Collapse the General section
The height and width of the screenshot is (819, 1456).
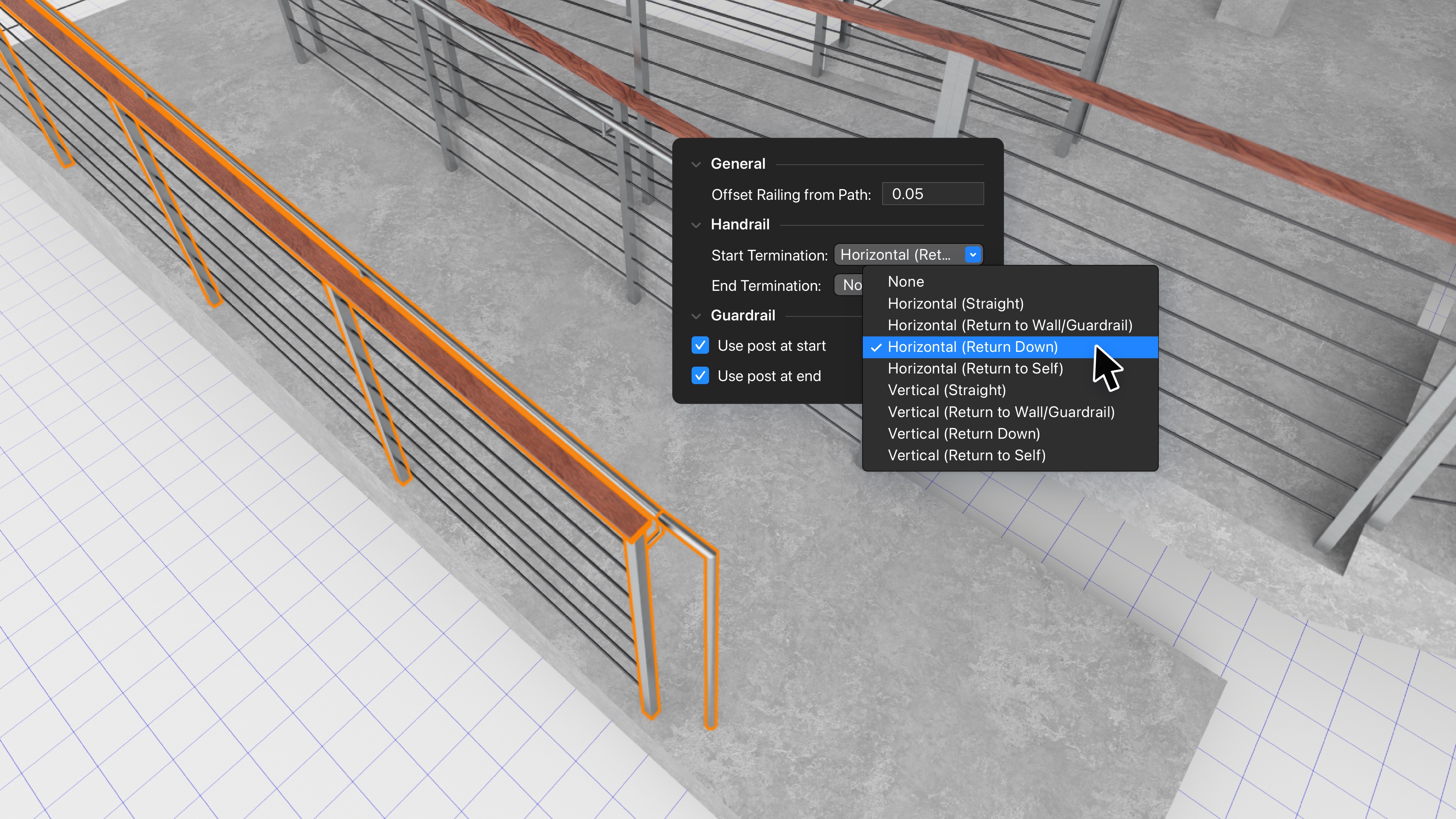point(697,164)
